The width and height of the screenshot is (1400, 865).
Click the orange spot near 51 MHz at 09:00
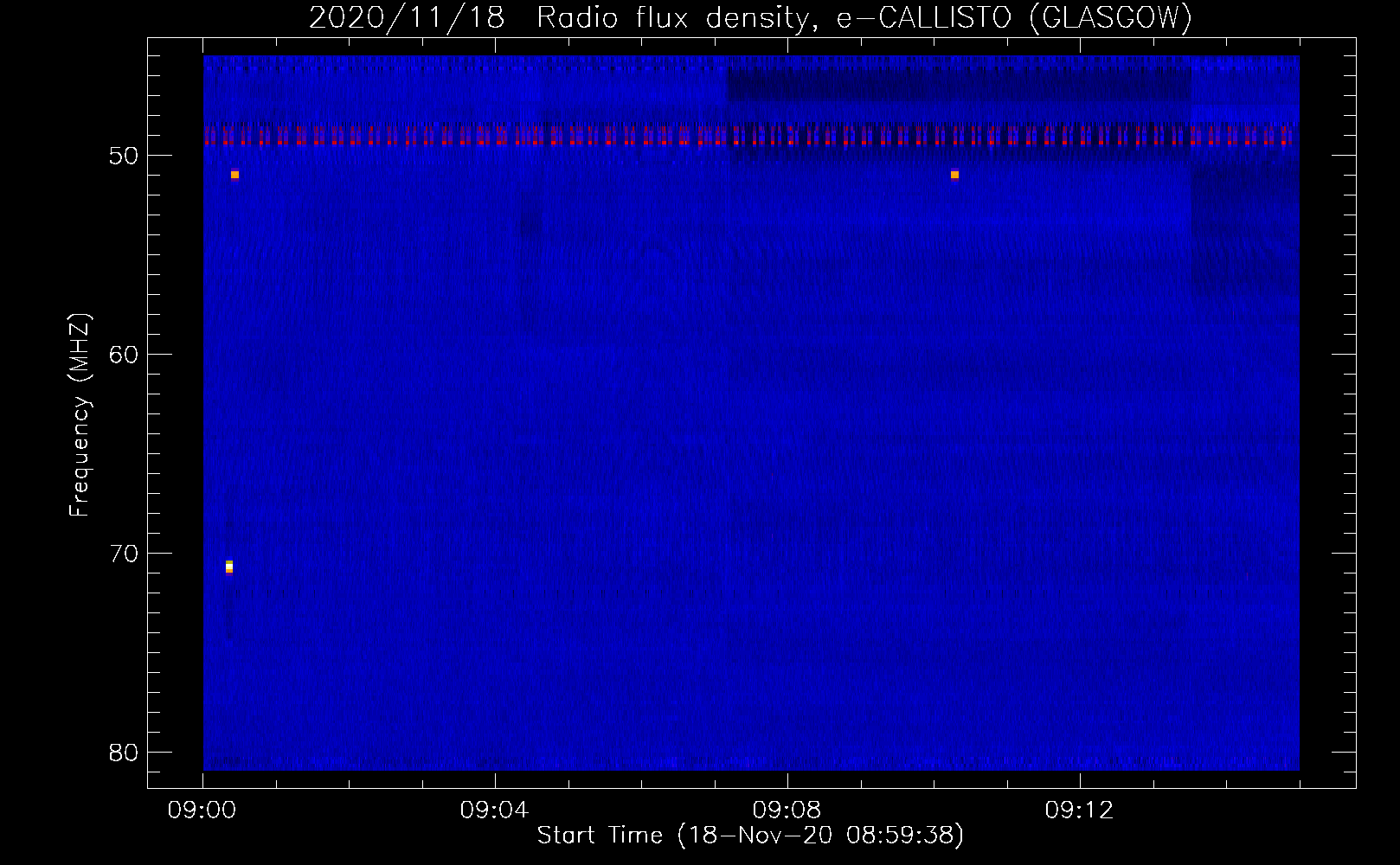click(x=234, y=175)
